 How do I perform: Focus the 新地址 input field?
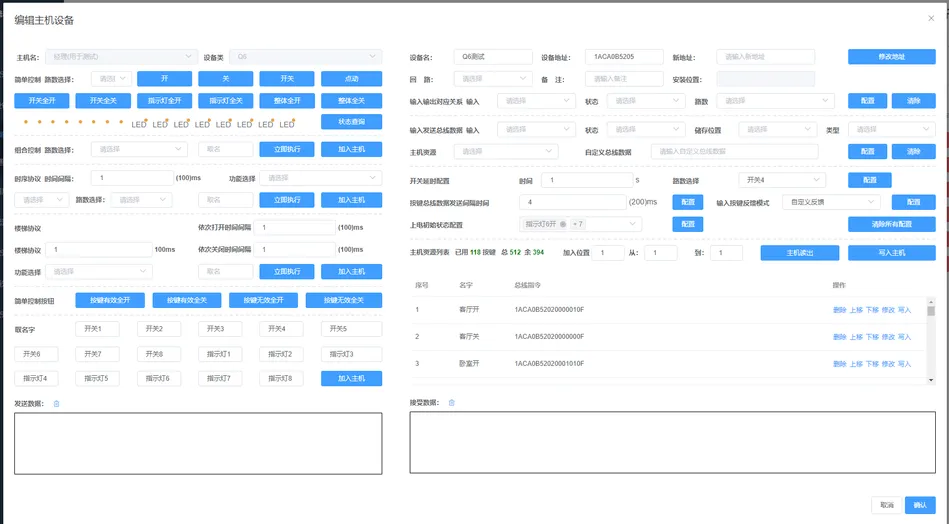[x=766, y=57]
